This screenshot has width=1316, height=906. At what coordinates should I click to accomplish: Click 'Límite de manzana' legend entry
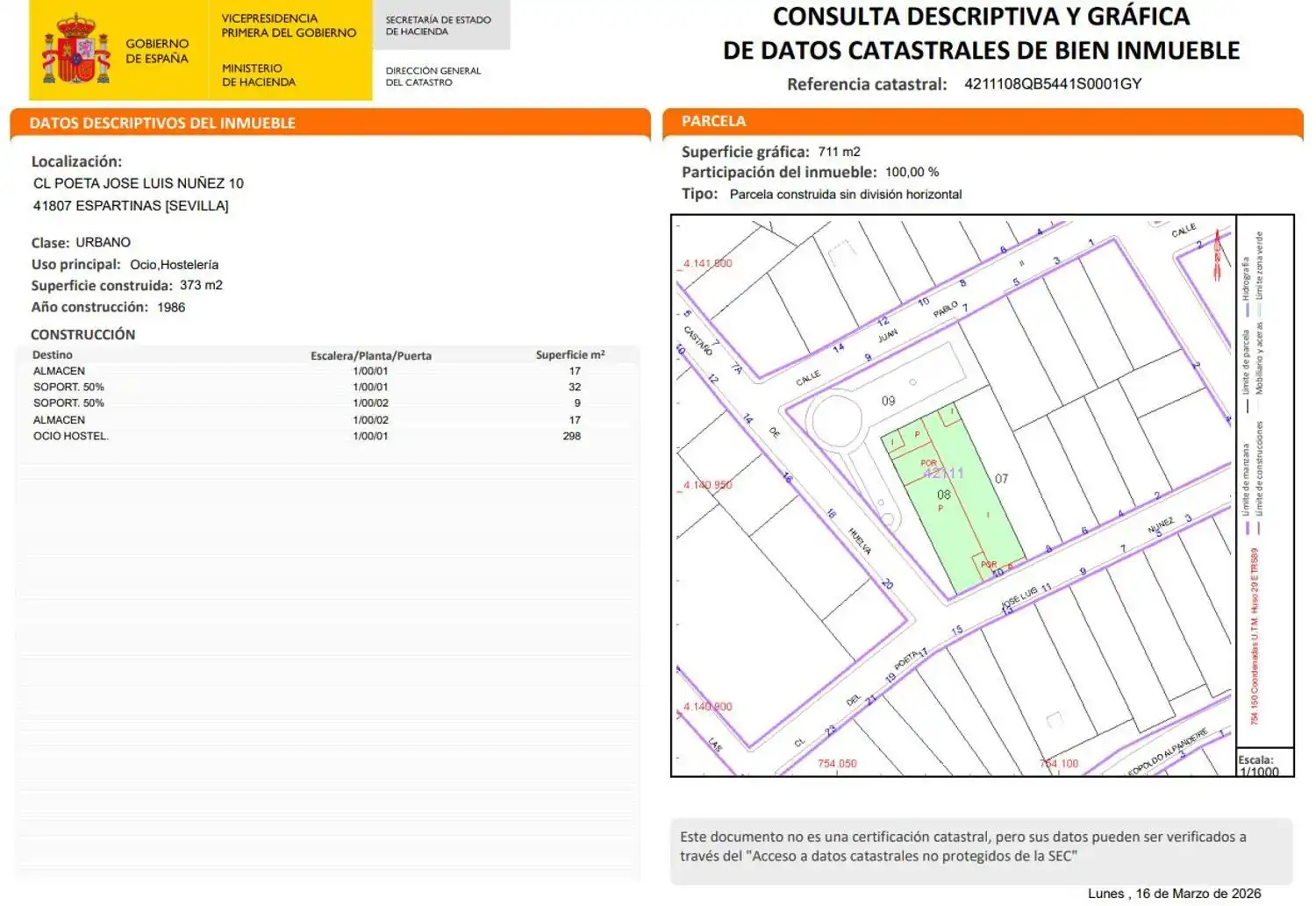(x=1246, y=489)
